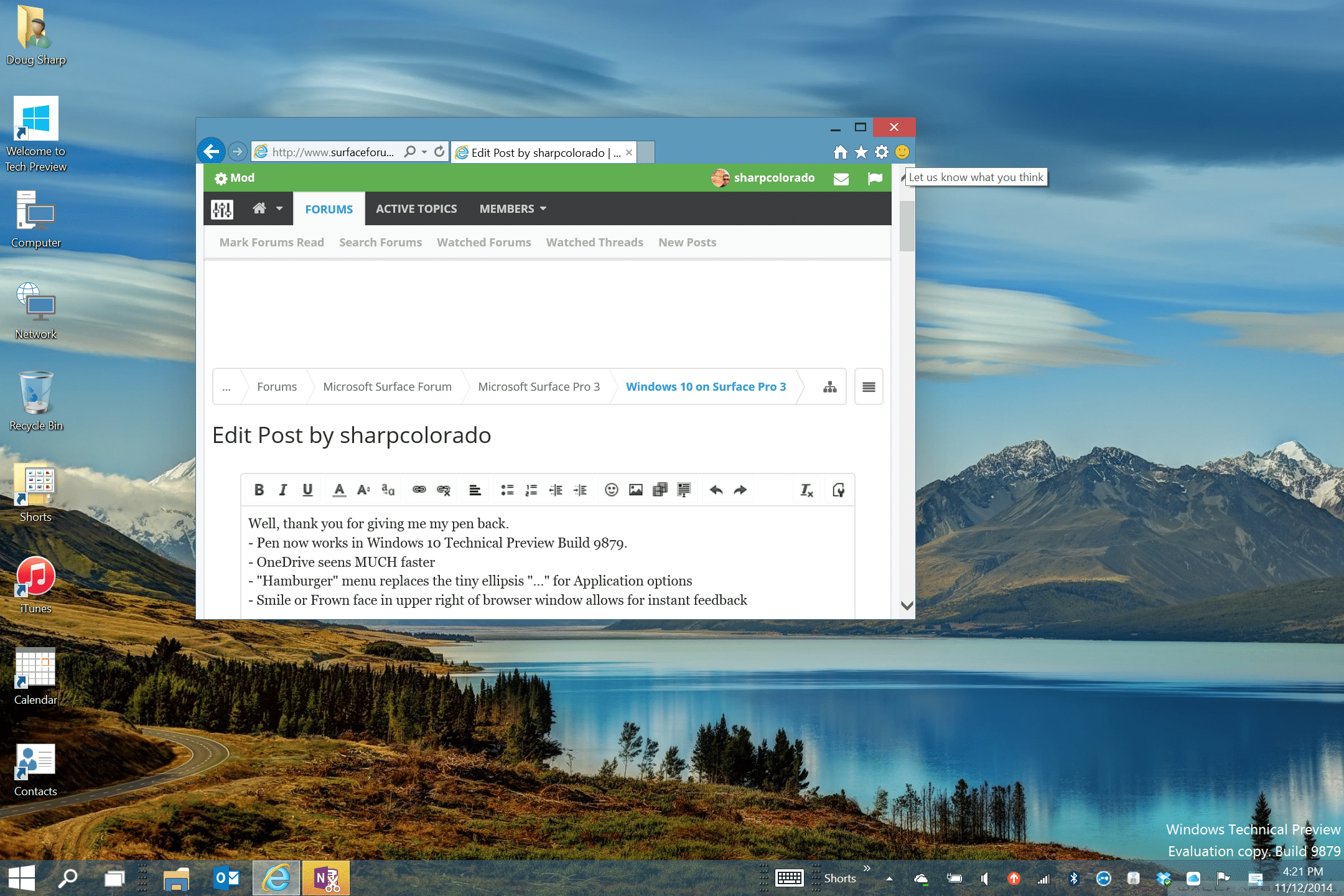Open the Windows Start button
The height and width of the screenshot is (896, 1344).
tap(22, 879)
